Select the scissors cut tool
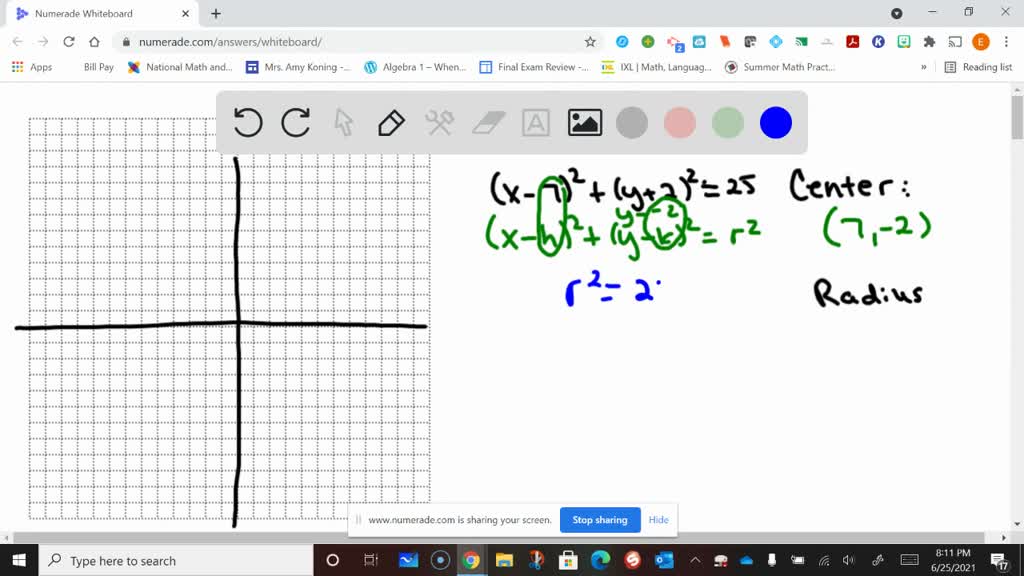Image resolution: width=1024 pixels, height=576 pixels. 438,122
